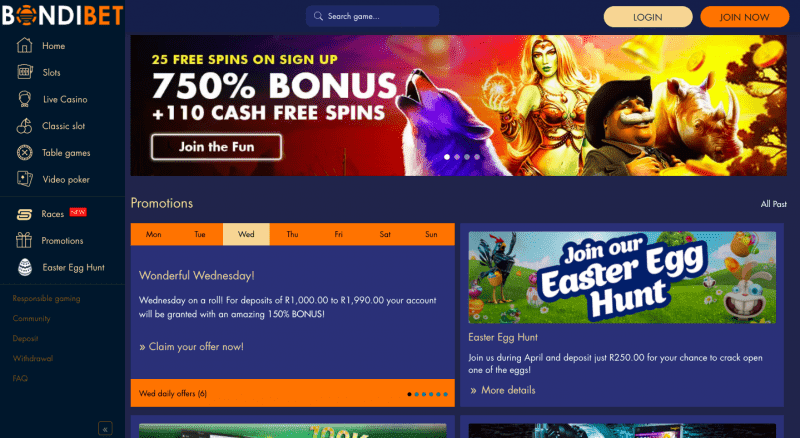Select the Slots machine icon
The height and width of the screenshot is (438, 800).
pos(24,72)
